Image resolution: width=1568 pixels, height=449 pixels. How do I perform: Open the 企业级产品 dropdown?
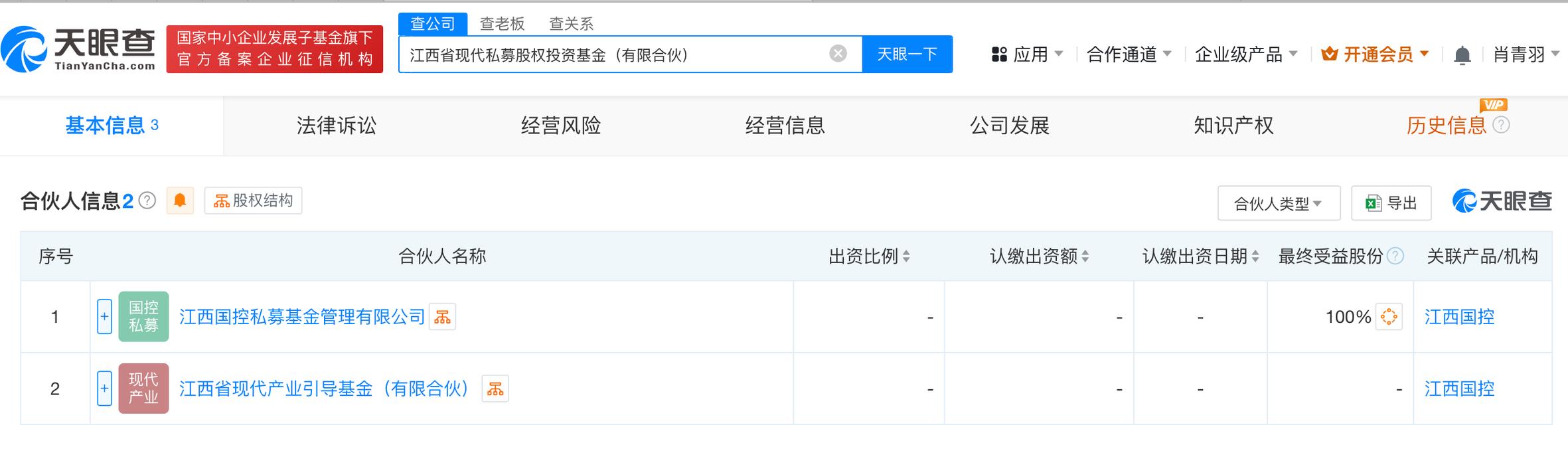coord(1245,54)
